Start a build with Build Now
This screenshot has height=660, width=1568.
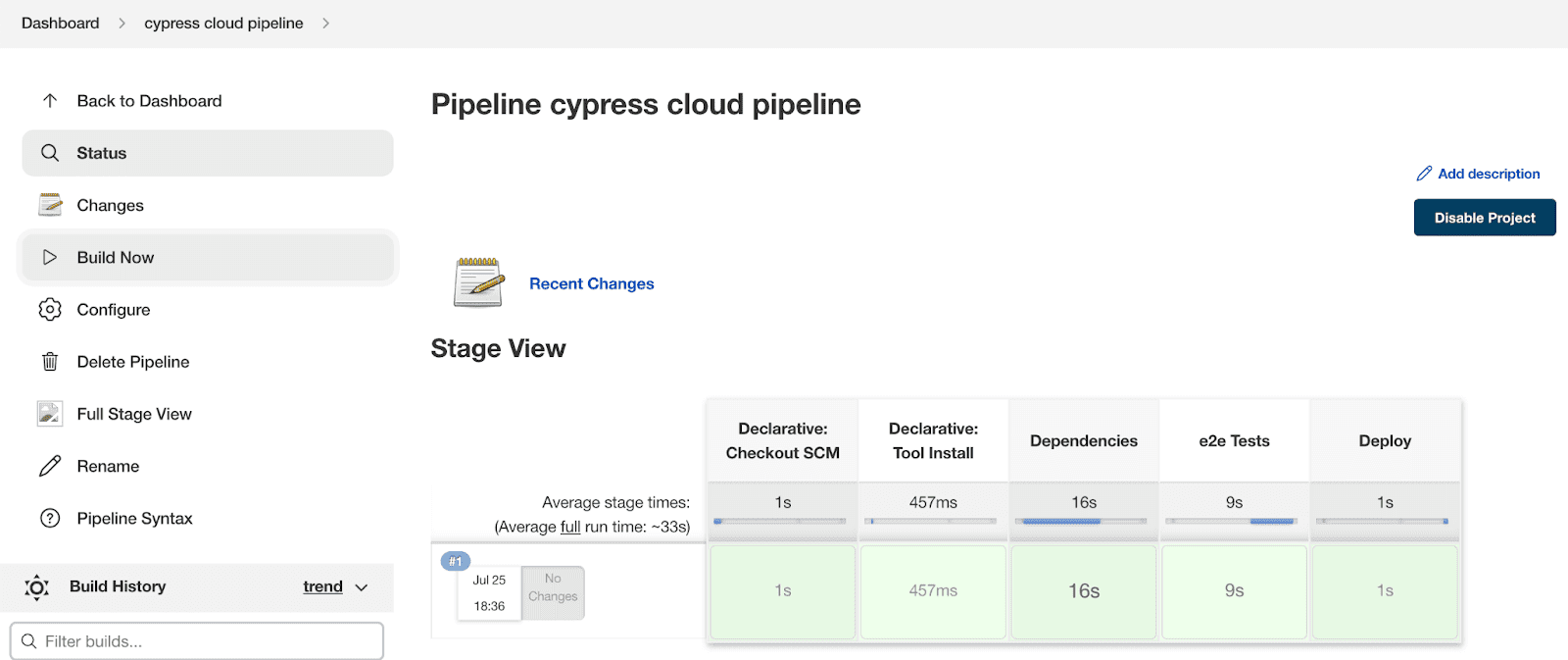click(208, 257)
